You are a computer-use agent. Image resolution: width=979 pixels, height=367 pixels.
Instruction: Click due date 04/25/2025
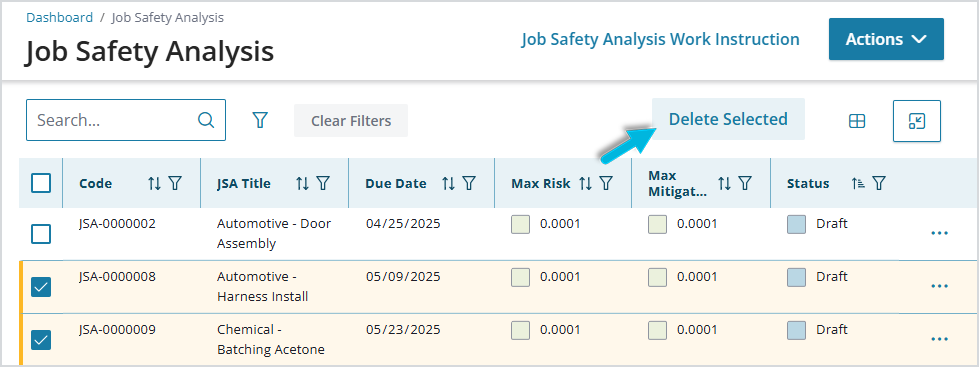tap(403, 223)
